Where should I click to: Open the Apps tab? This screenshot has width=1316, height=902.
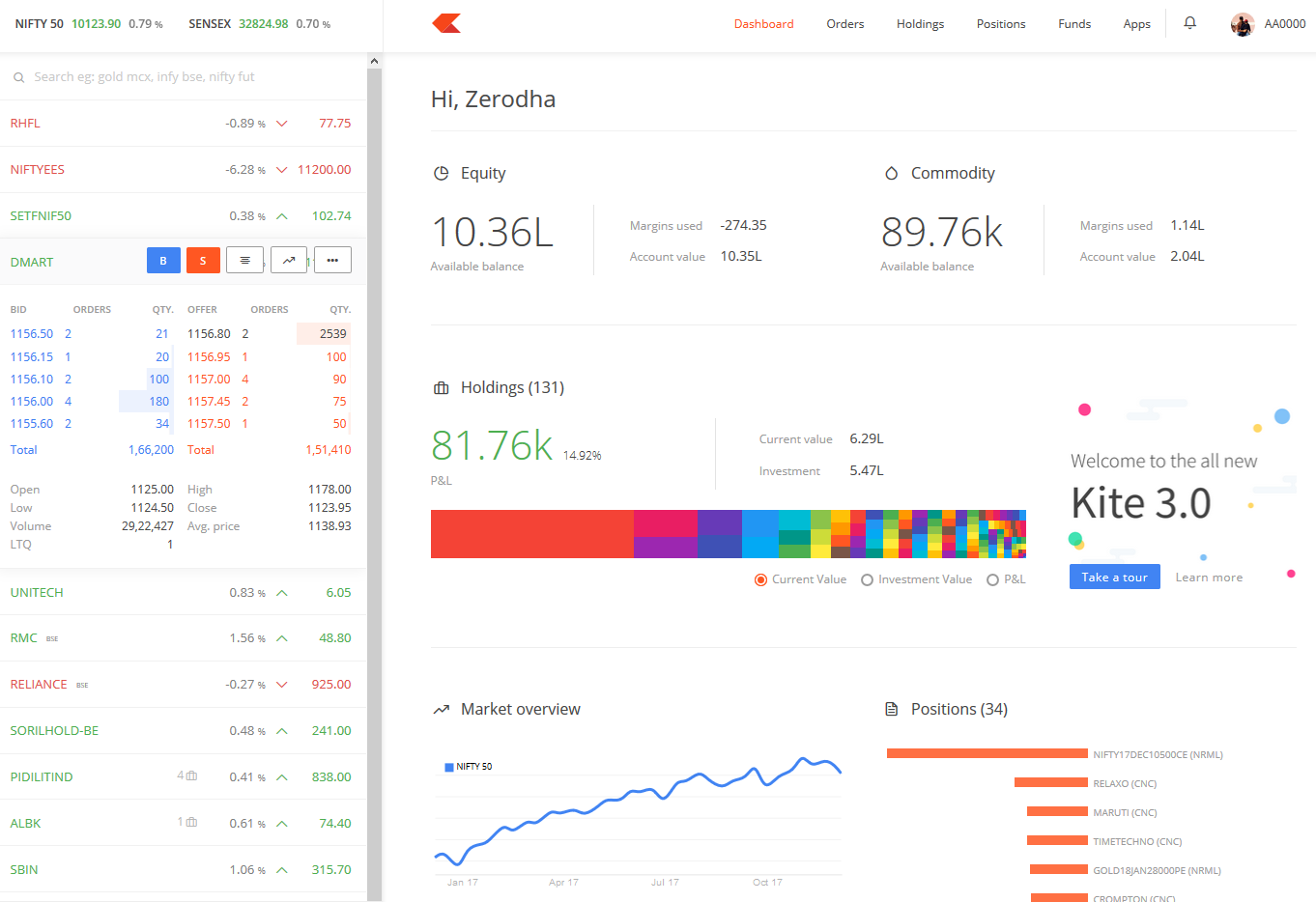click(1137, 24)
